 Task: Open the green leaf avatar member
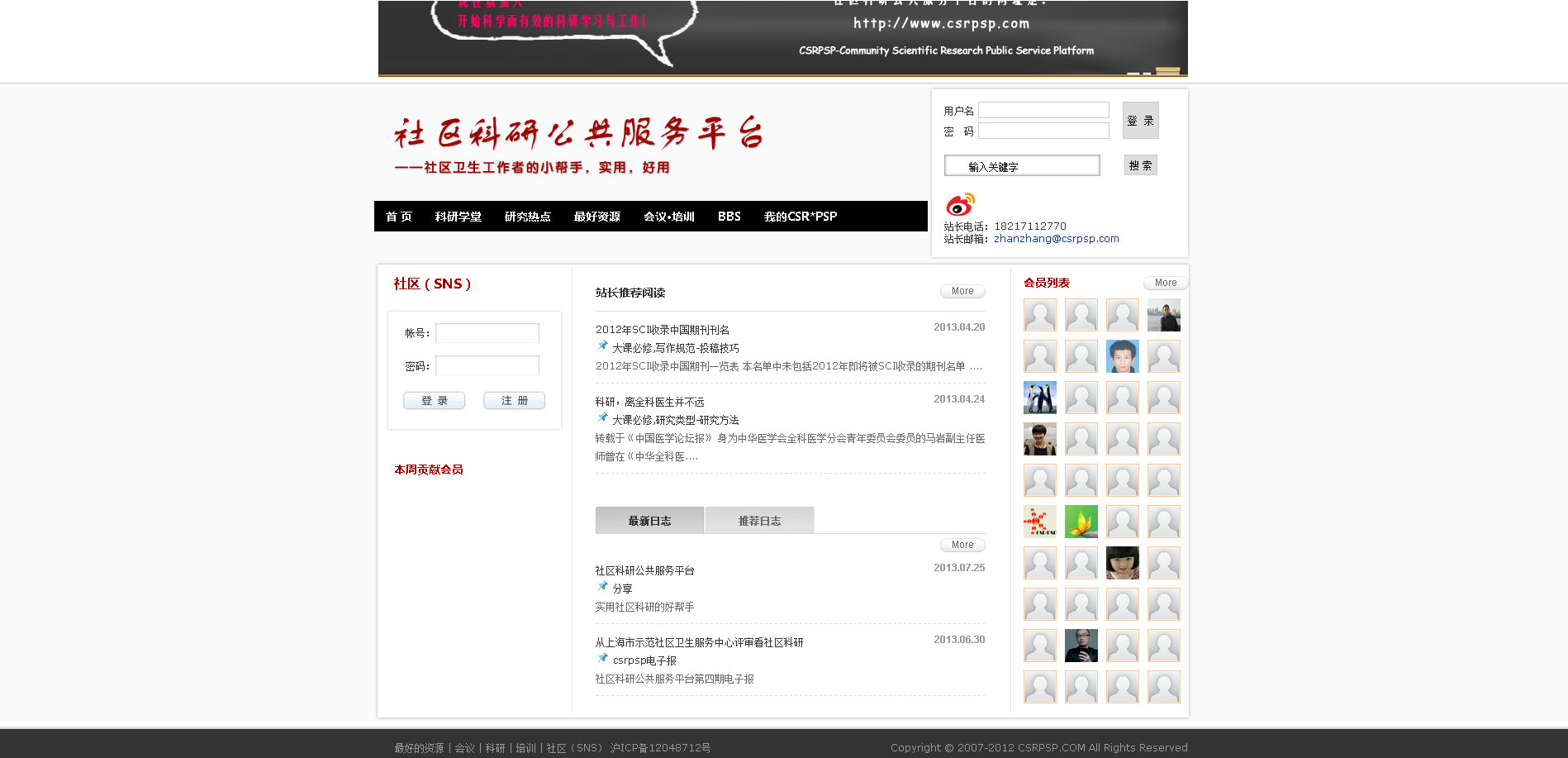[x=1081, y=522]
